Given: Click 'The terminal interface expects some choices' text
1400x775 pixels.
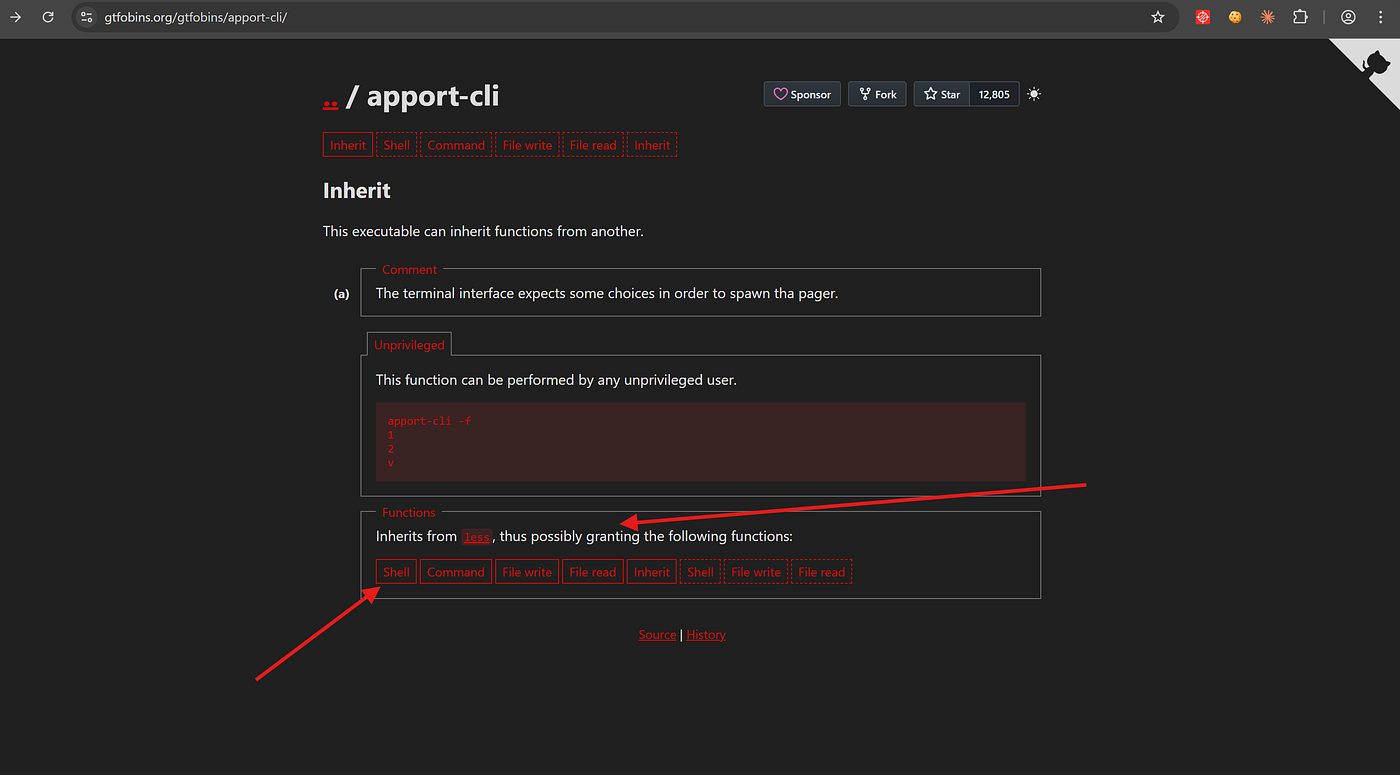Looking at the screenshot, I should click(607, 293).
